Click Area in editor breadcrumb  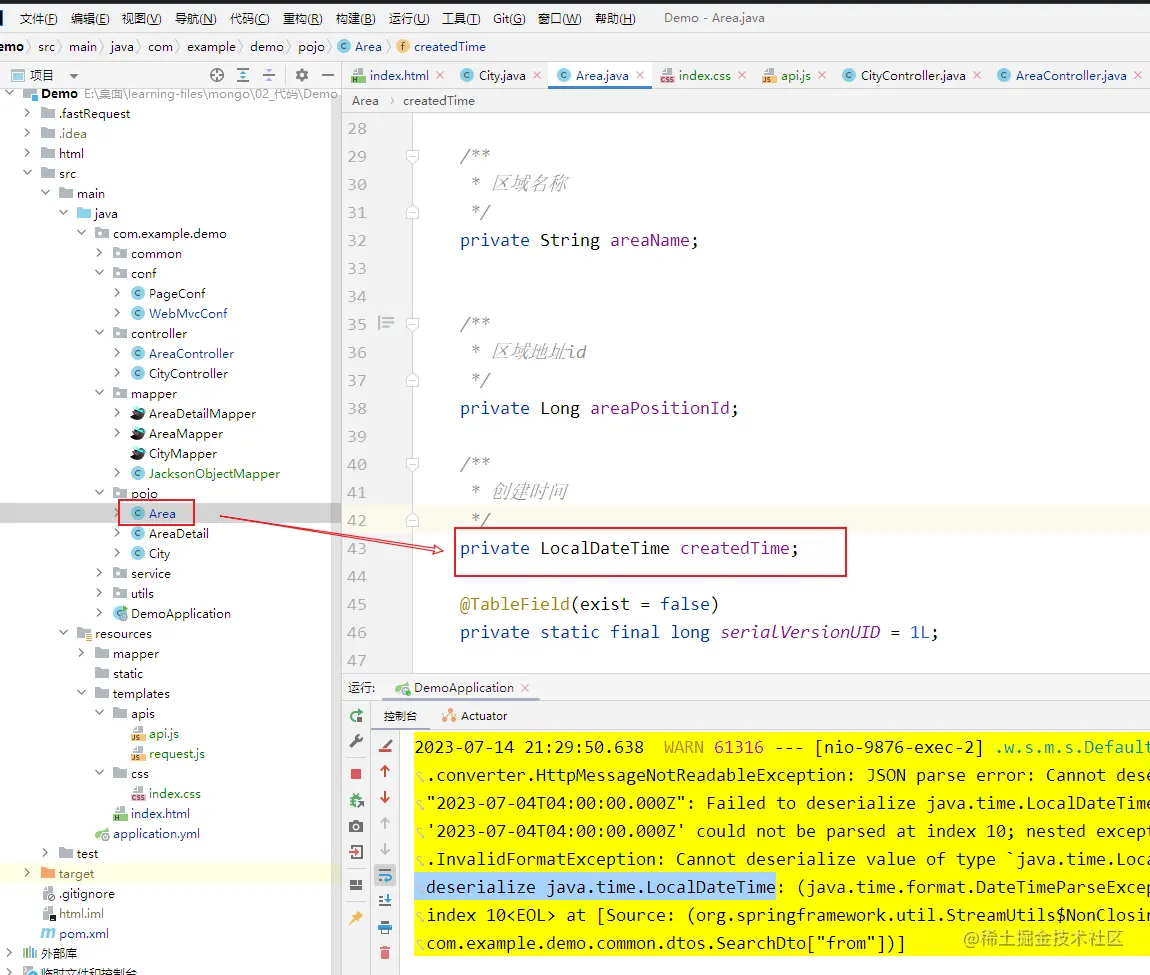point(365,101)
